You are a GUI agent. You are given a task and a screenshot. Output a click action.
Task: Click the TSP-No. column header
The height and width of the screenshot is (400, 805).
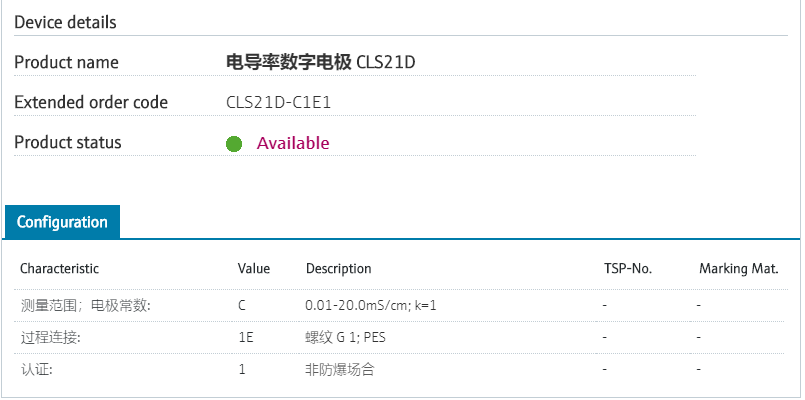point(628,269)
